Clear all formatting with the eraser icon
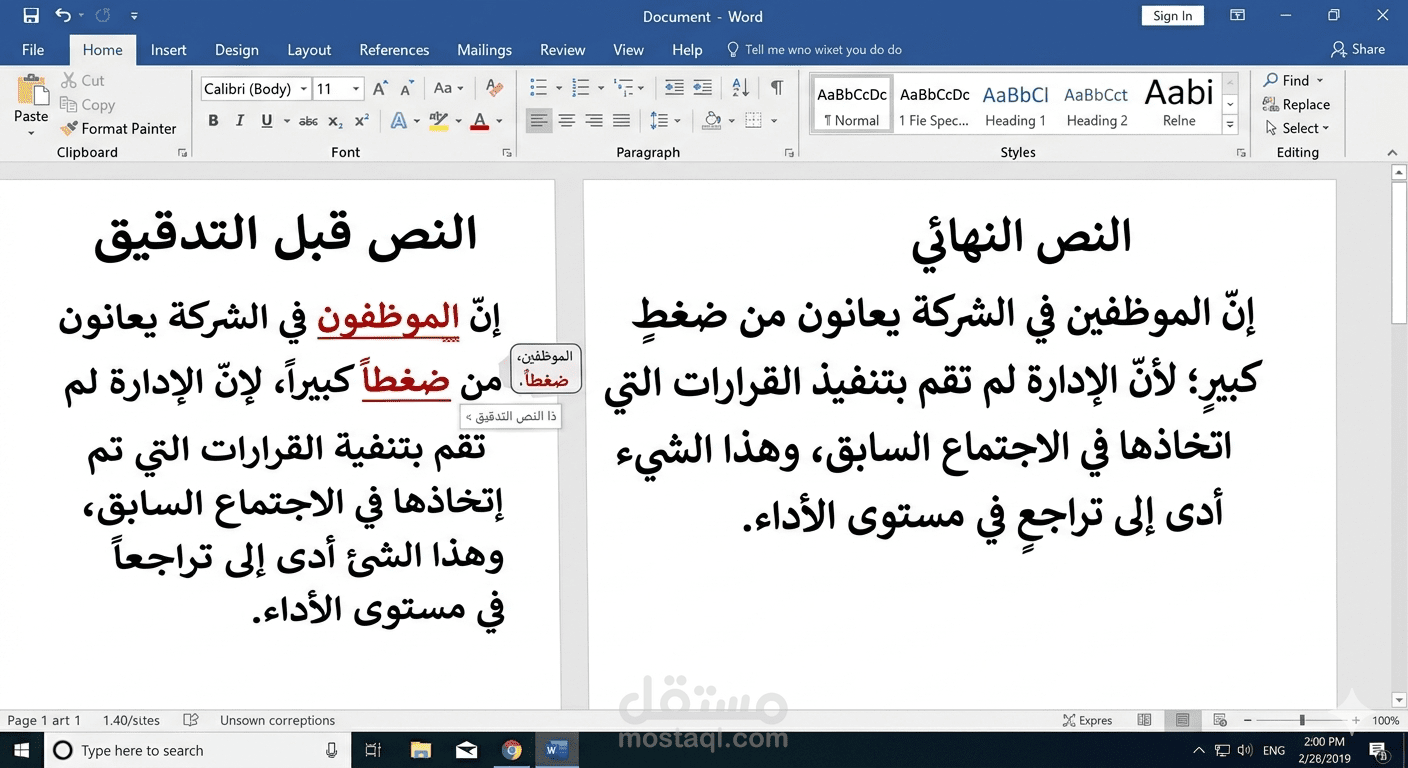Image resolution: width=1408 pixels, height=768 pixels. [x=492, y=88]
